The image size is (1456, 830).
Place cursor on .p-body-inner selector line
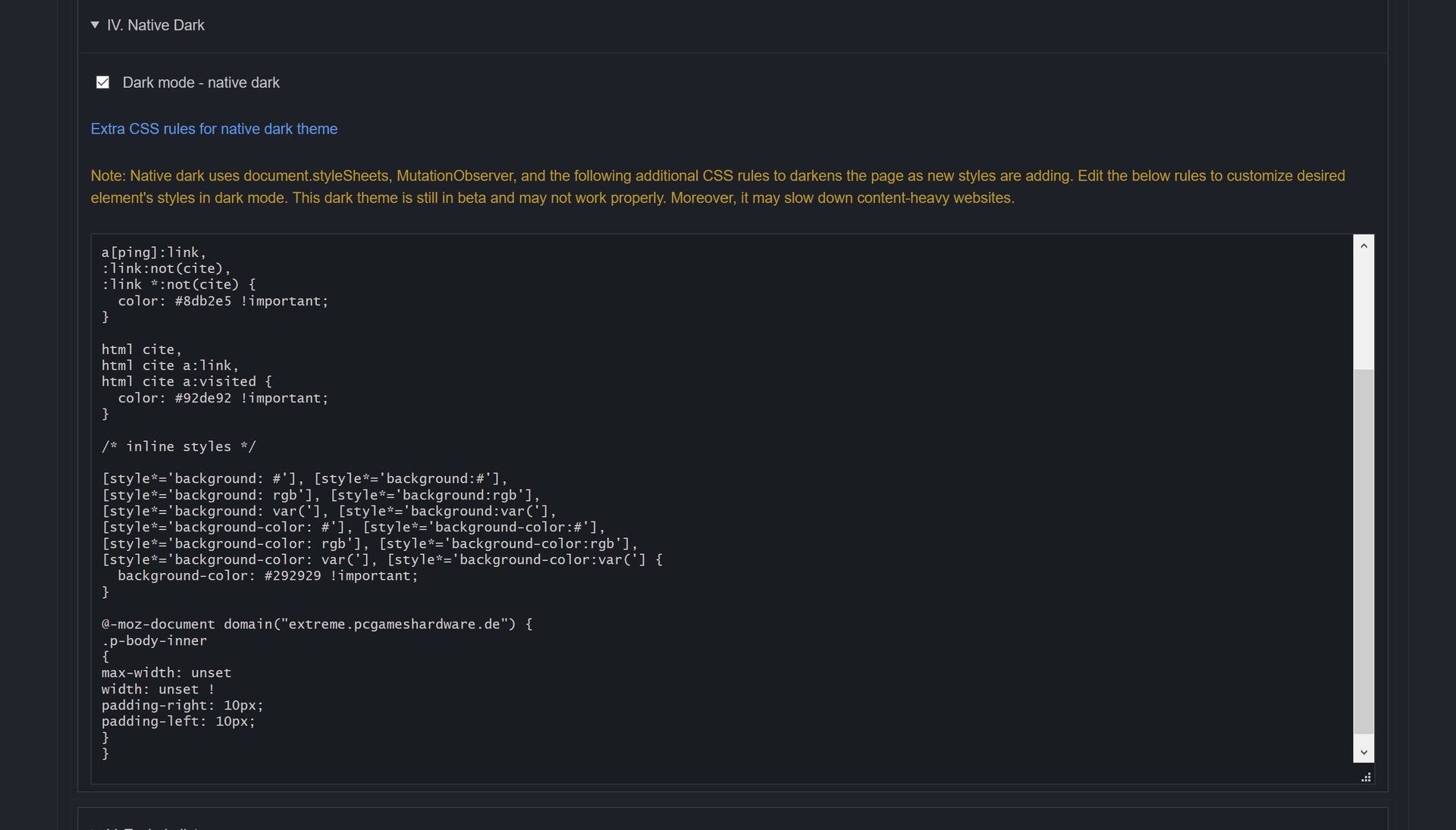(x=154, y=641)
